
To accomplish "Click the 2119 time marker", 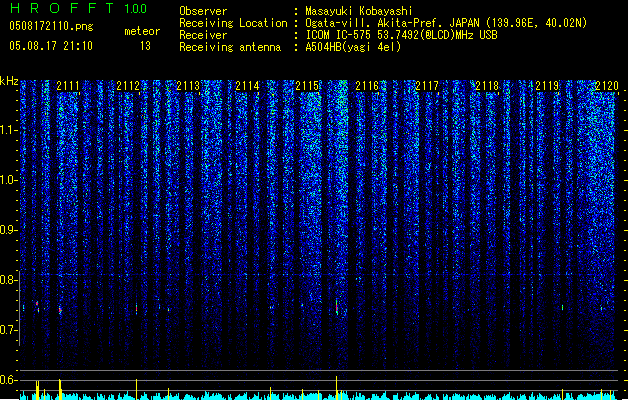I will pyautogui.click(x=547, y=86).
